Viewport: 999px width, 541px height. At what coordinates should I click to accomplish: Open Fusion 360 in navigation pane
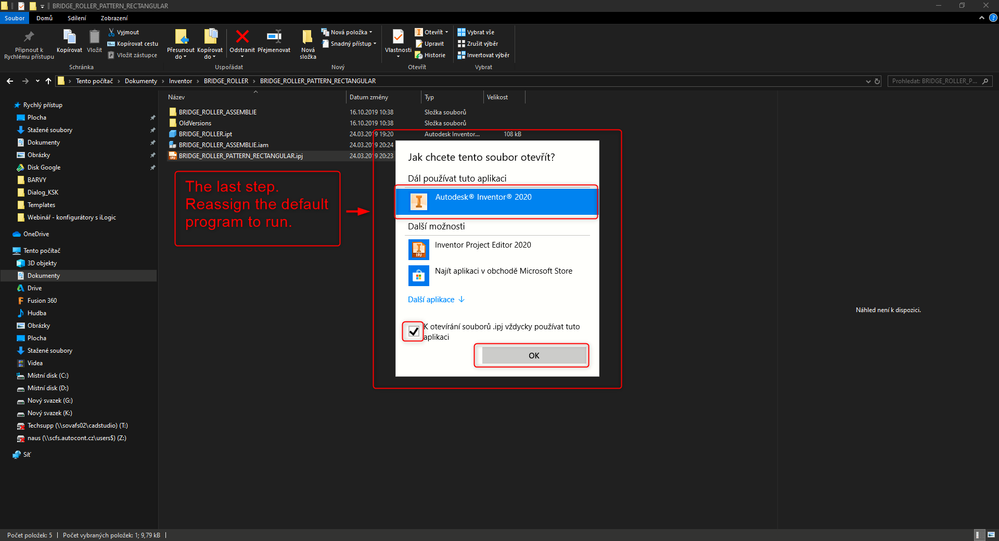(41, 300)
